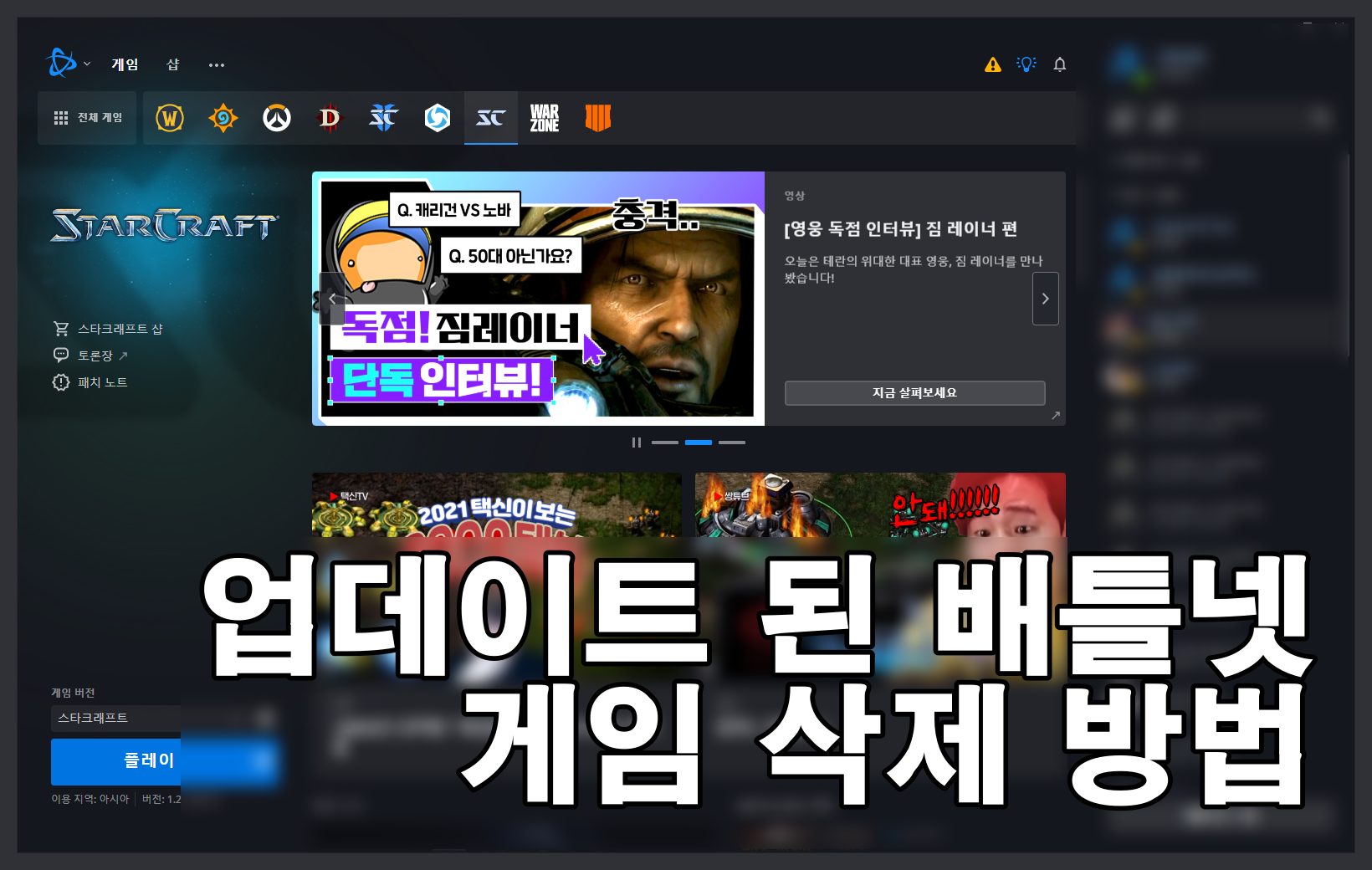Go to previous carousel slide
The image size is (1372, 870).
pos(332,299)
